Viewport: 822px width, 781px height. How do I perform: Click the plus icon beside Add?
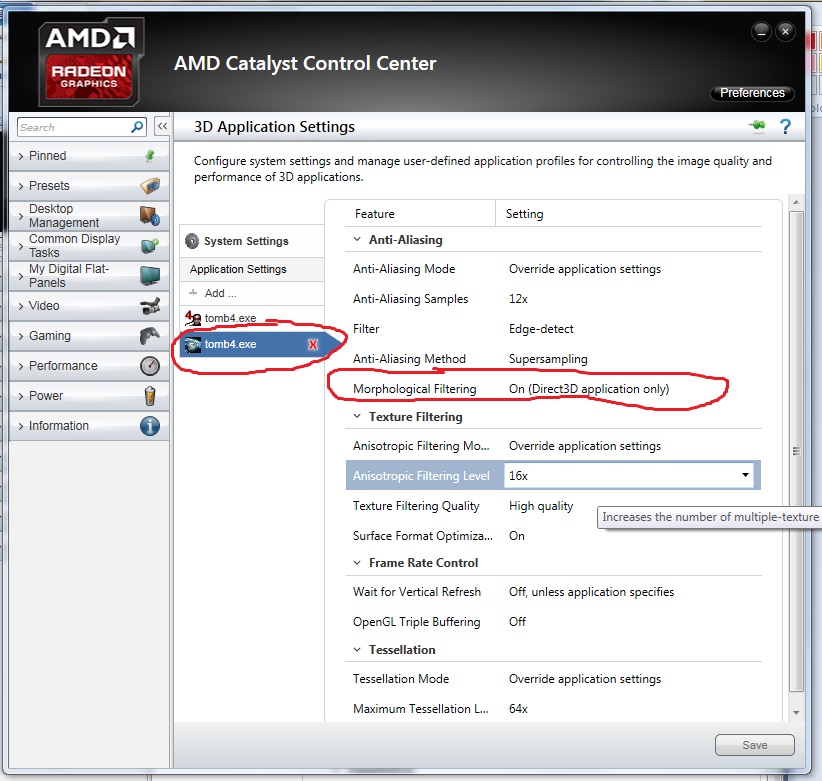coord(193,293)
